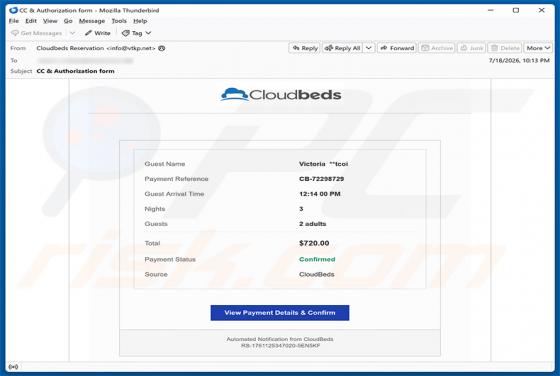Click the Guest Arrival Time label

tap(174, 194)
